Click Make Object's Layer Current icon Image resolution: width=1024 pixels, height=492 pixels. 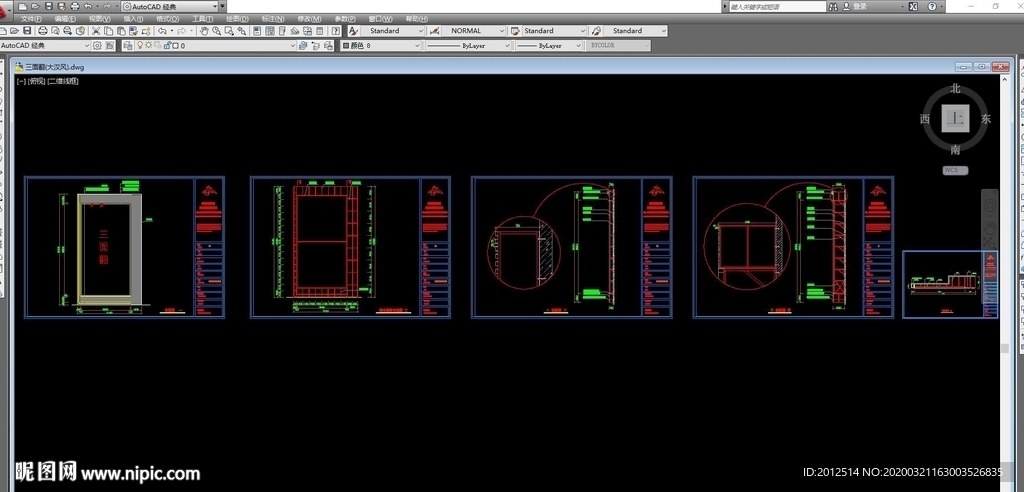(302, 46)
